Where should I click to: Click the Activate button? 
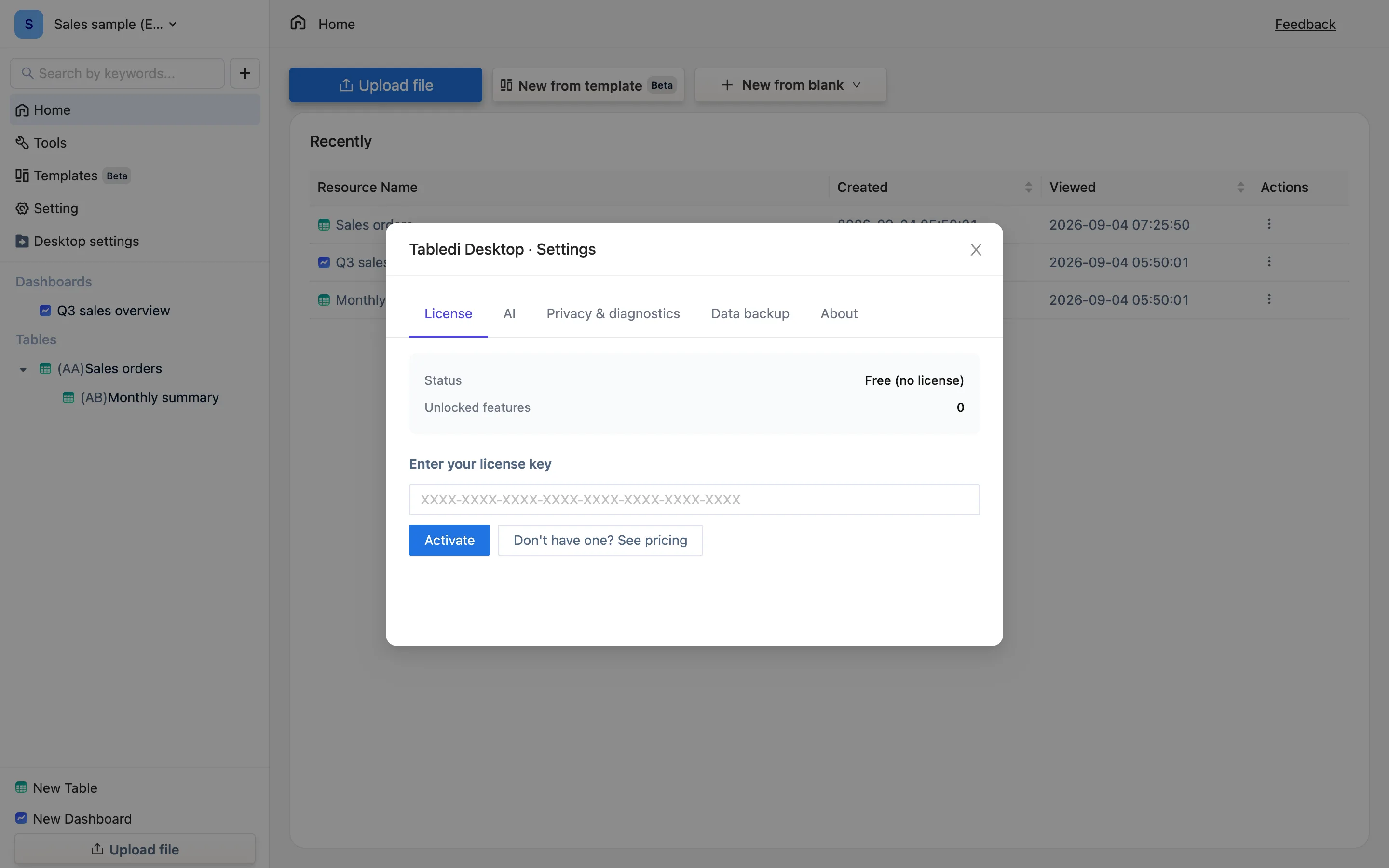[449, 540]
